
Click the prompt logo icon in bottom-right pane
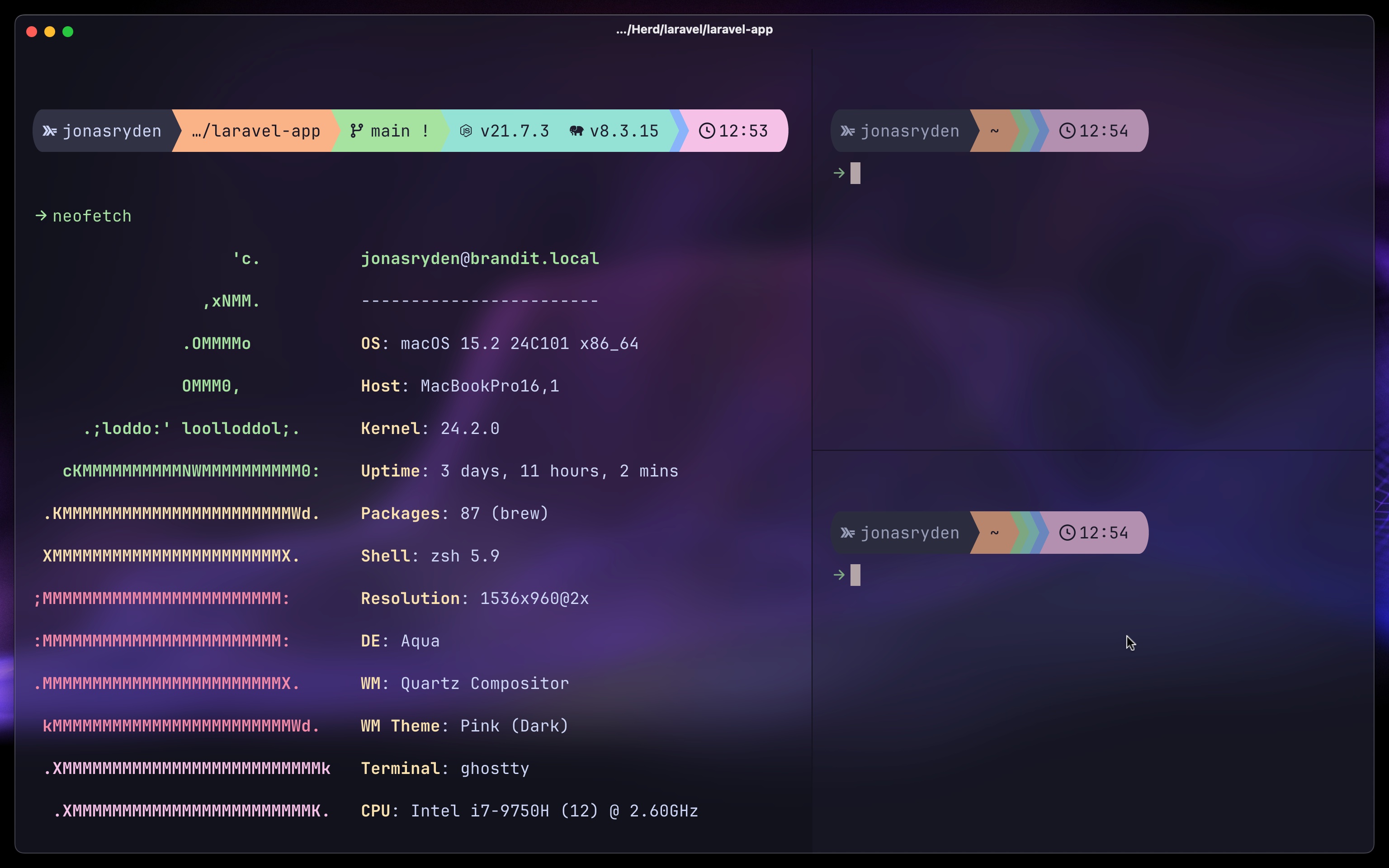click(847, 533)
